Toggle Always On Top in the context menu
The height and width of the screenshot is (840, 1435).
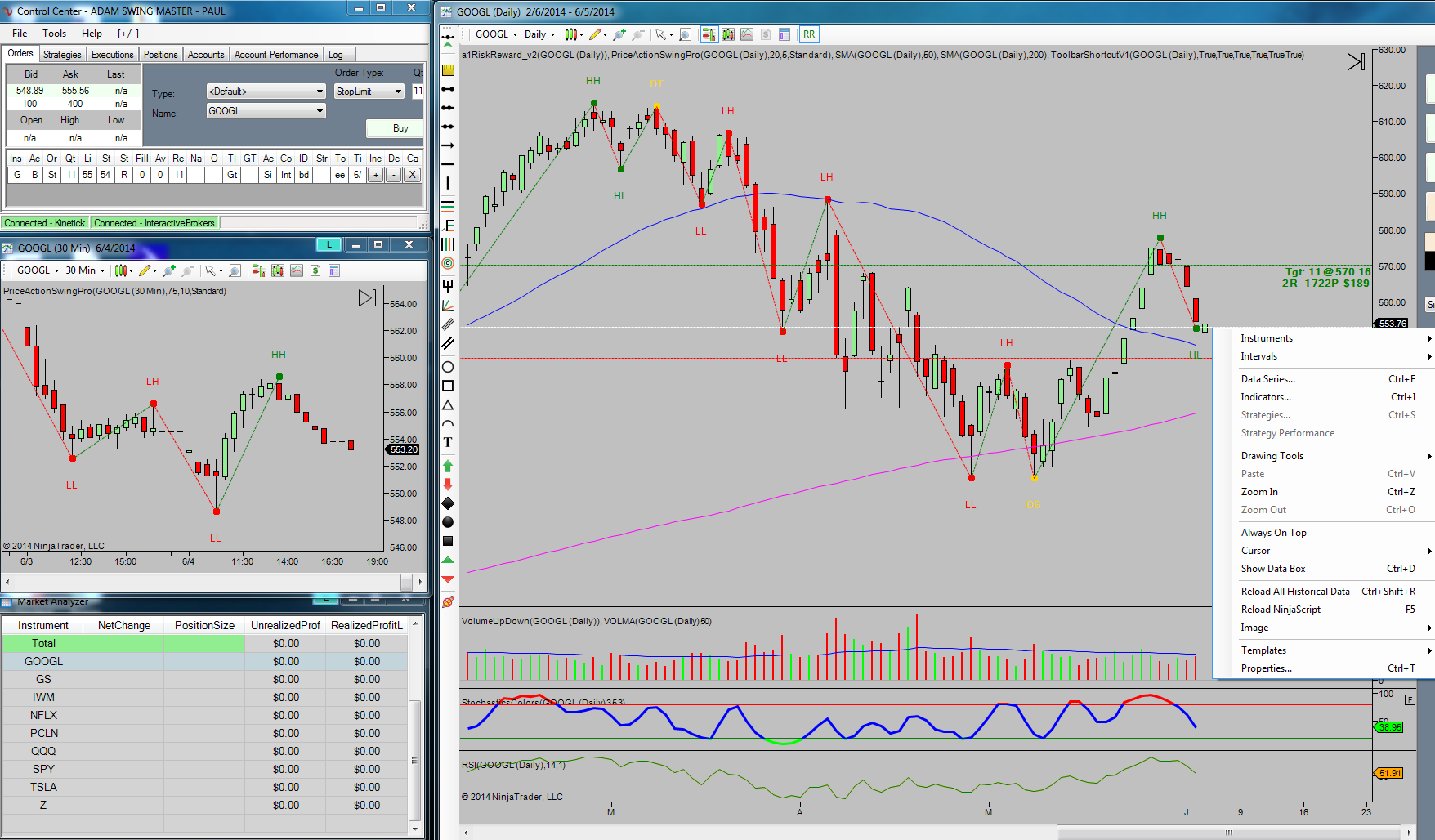pos(1274,533)
